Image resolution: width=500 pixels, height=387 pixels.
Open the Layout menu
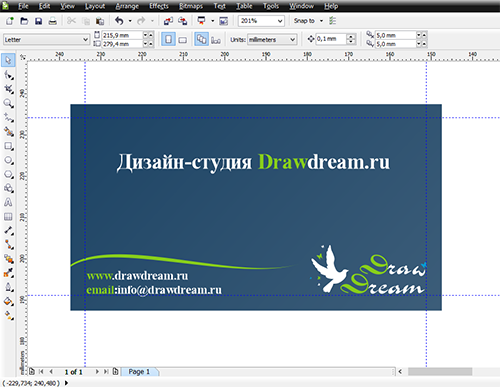click(x=95, y=6)
